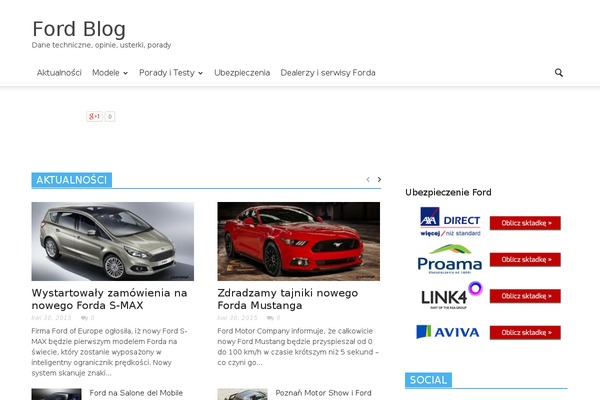Click comment icon under S-MAX article
600x400 pixels.
coord(85,318)
